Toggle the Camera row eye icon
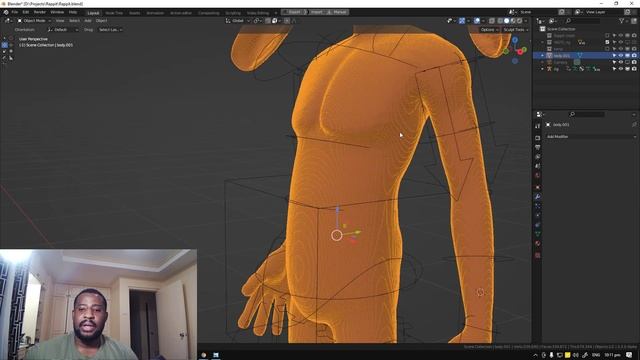This screenshot has height=360, width=640. tap(621, 62)
